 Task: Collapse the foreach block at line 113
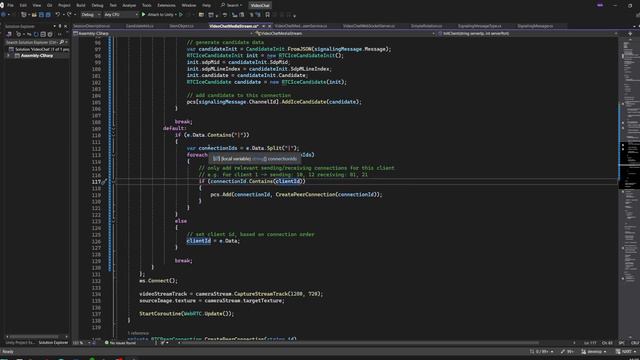coord(113,155)
